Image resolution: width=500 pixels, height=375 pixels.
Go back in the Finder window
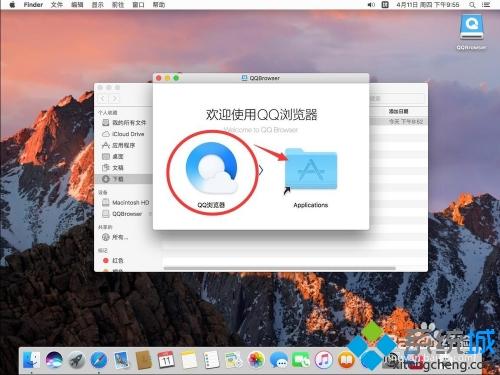(103, 98)
